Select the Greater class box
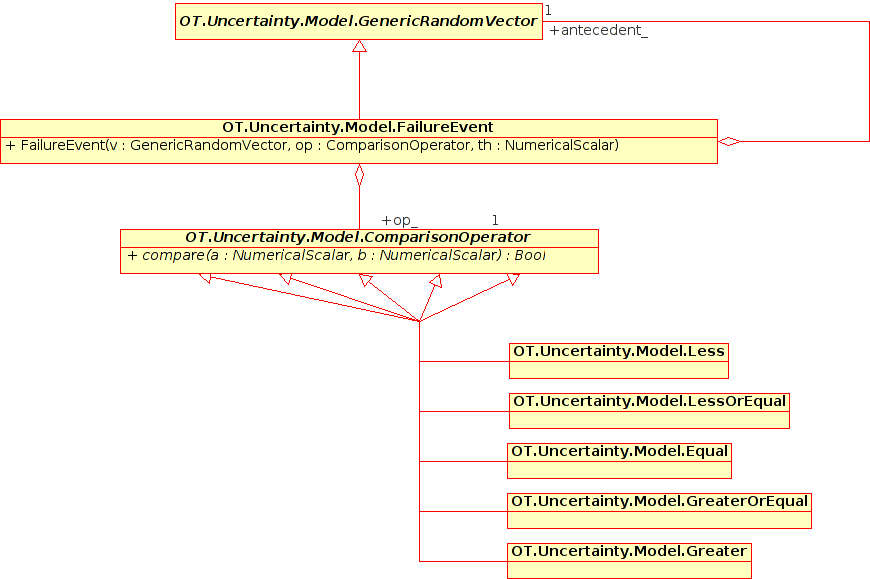The height and width of the screenshot is (579, 870). coord(629,560)
